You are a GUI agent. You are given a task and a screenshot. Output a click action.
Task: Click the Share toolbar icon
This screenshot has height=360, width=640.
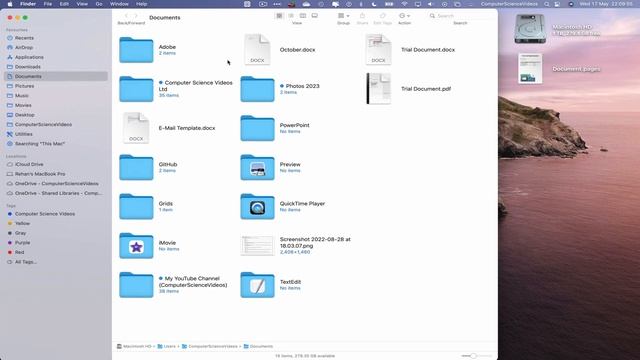(x=362, y=16)
